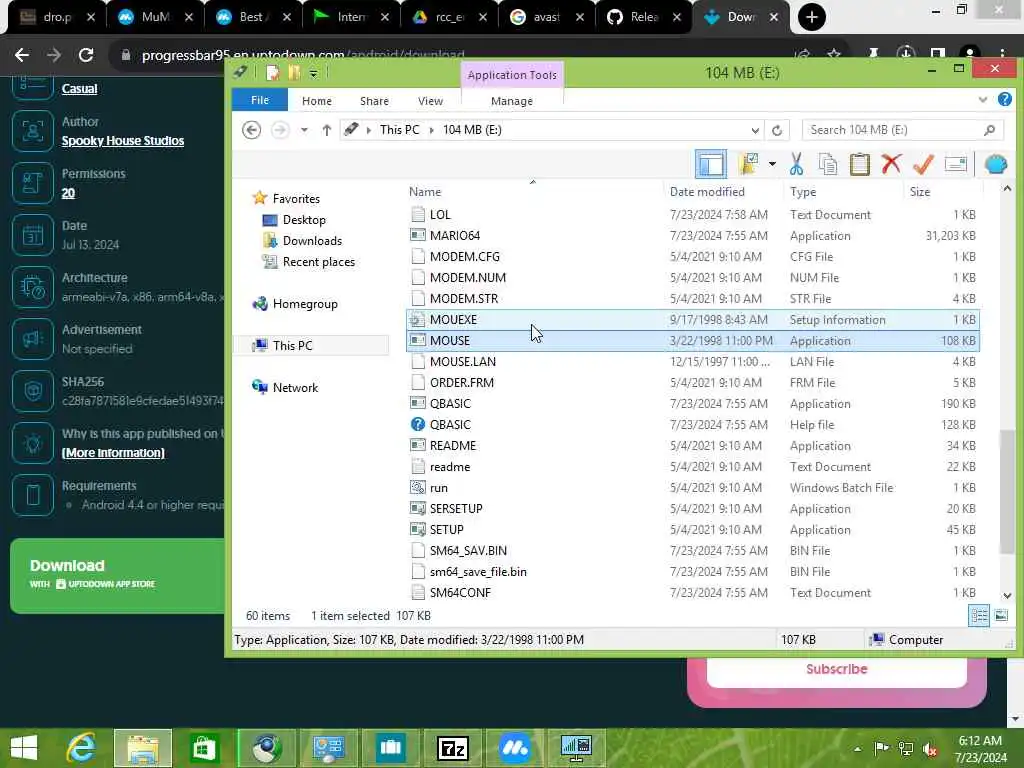Open a new browser tab with plus
The height and width of the screenshot is (768, 1024).
(812, 17)
